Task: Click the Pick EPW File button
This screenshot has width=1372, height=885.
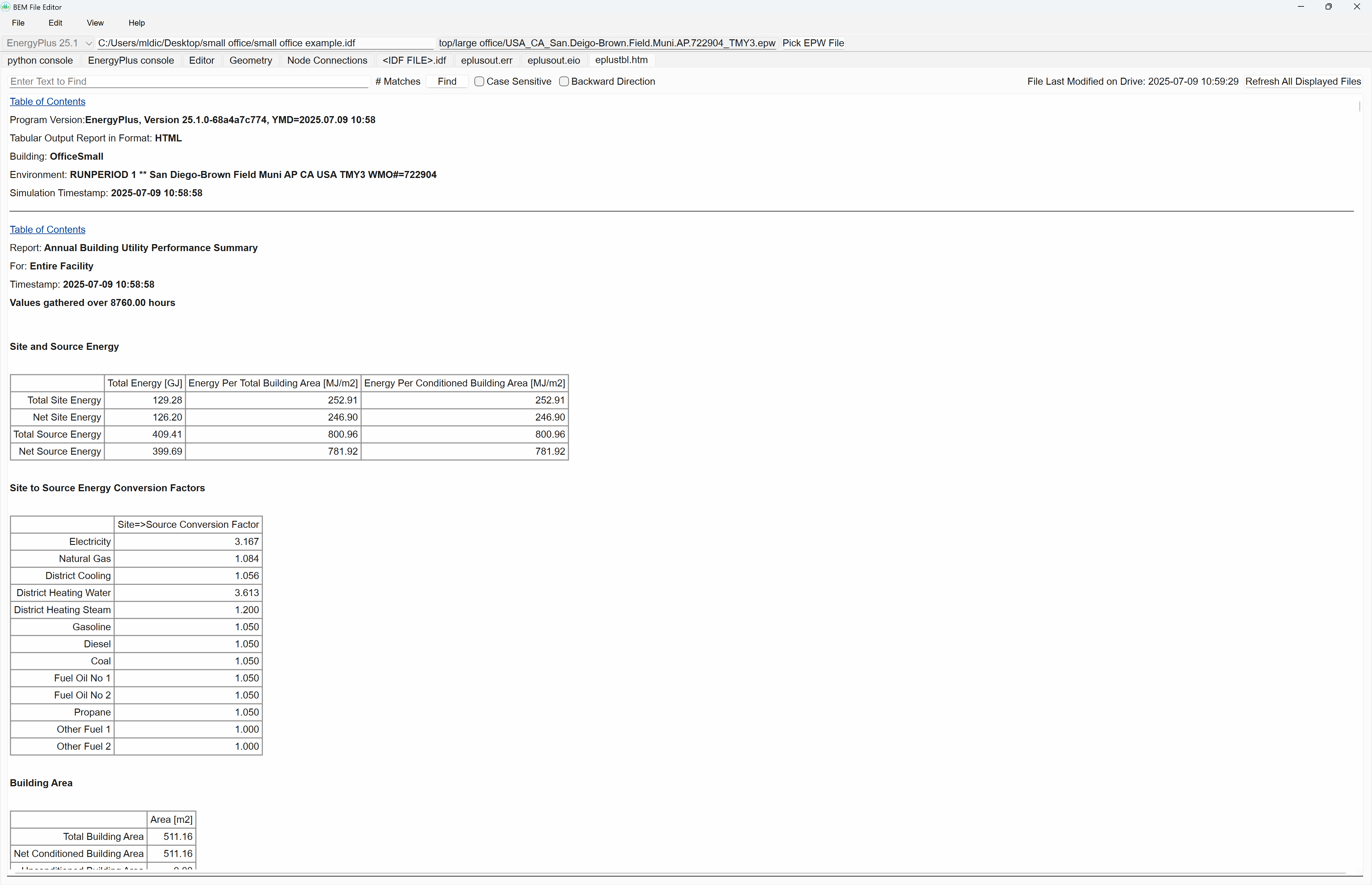Action: coord(813,43)
